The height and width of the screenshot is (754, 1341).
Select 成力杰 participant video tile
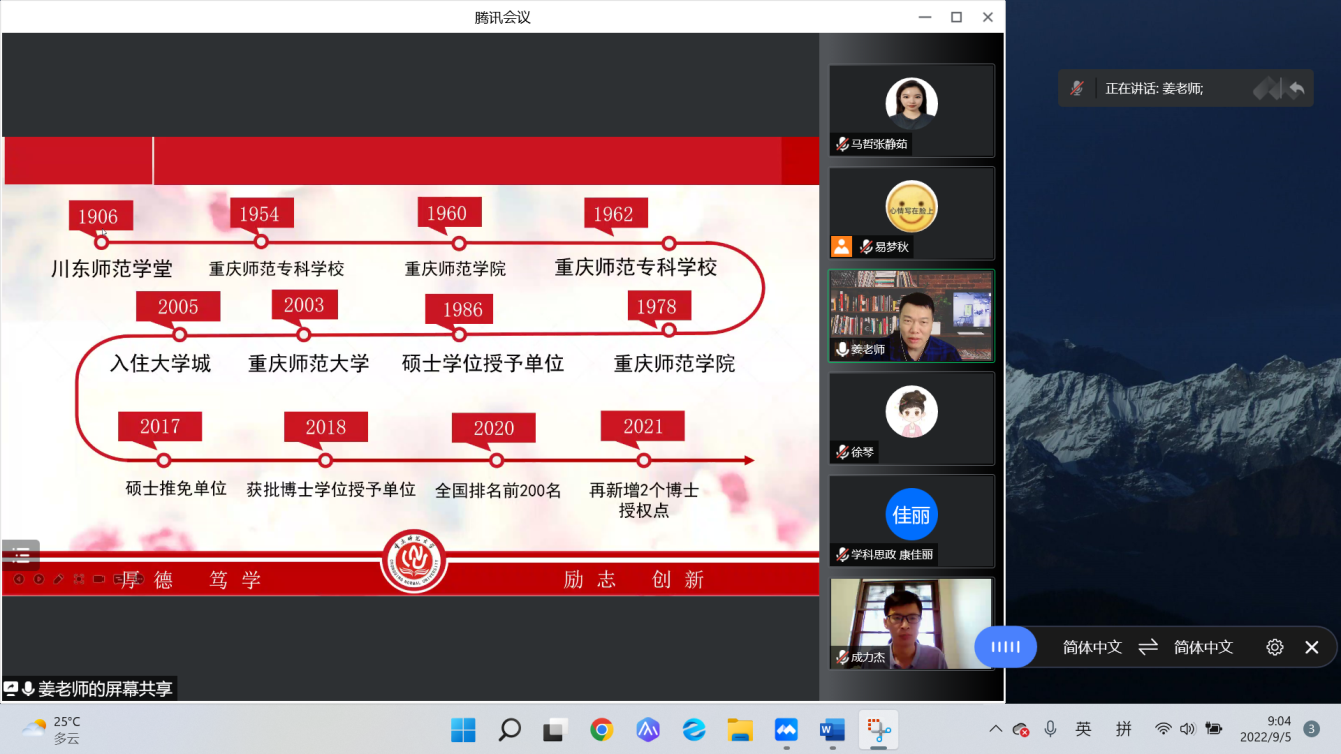tap(911, 622)
